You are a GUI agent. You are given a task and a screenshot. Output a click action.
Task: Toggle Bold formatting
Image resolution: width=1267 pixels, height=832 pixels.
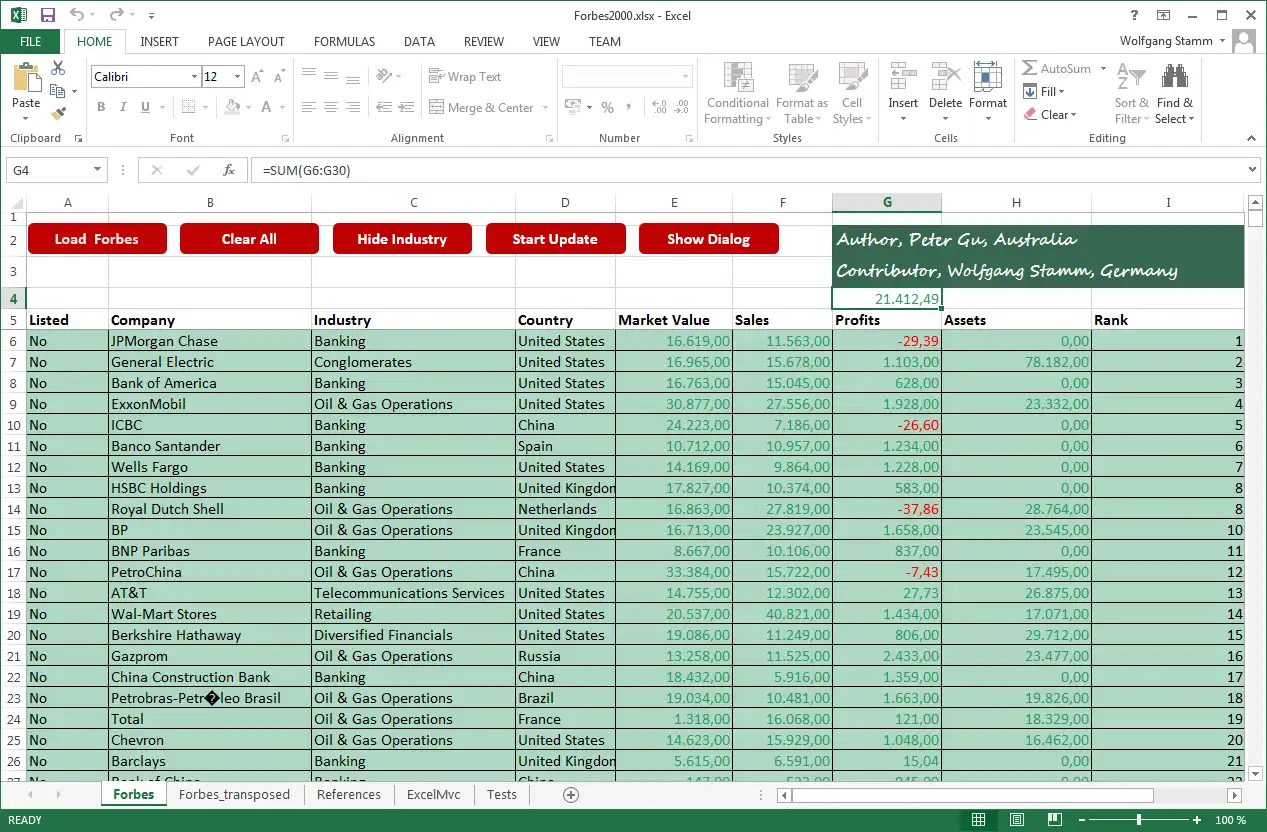coord(101,107)
